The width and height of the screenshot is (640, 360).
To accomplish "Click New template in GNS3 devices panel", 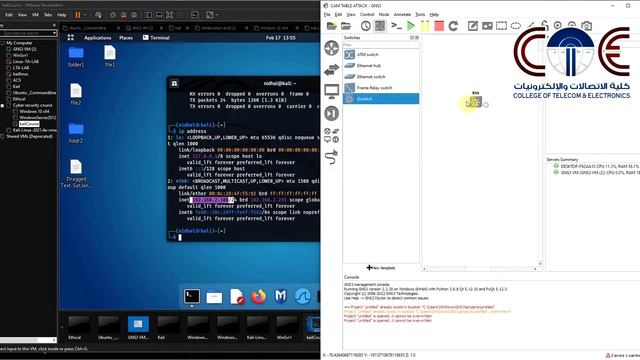I will coord(381,268).
